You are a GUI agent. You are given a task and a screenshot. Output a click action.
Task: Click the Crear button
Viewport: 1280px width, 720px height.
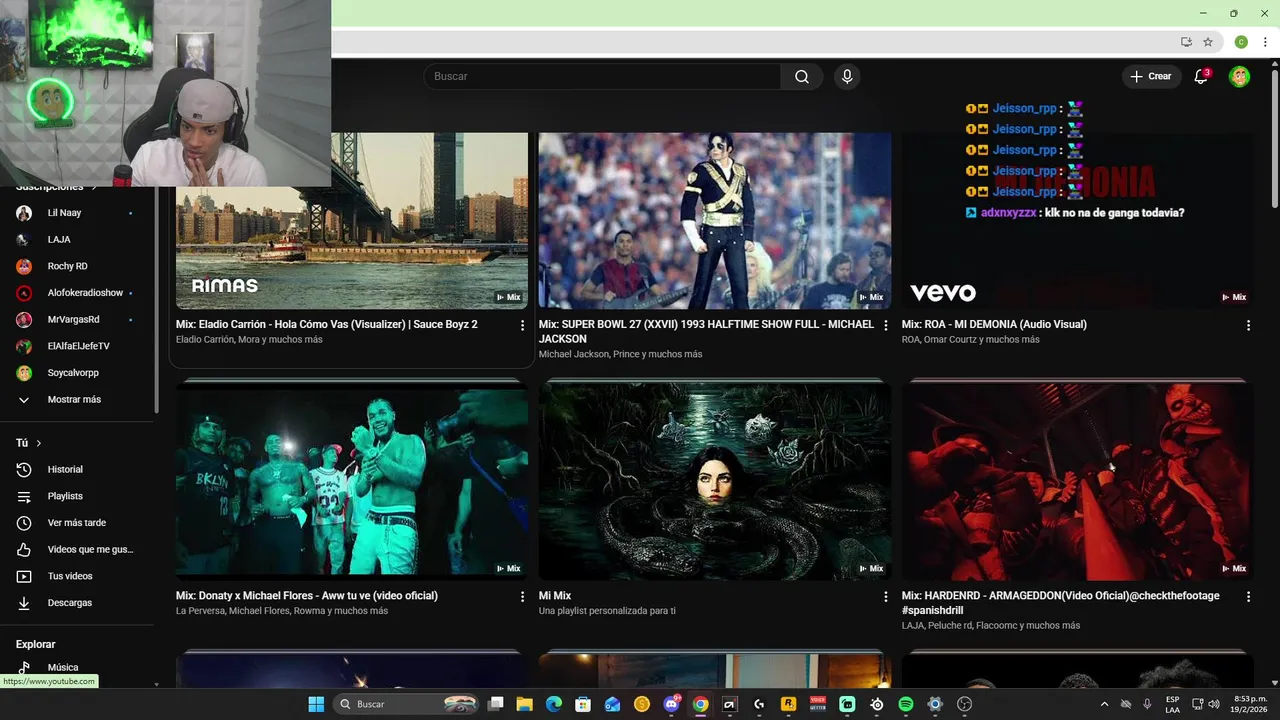click(1151, 77)
